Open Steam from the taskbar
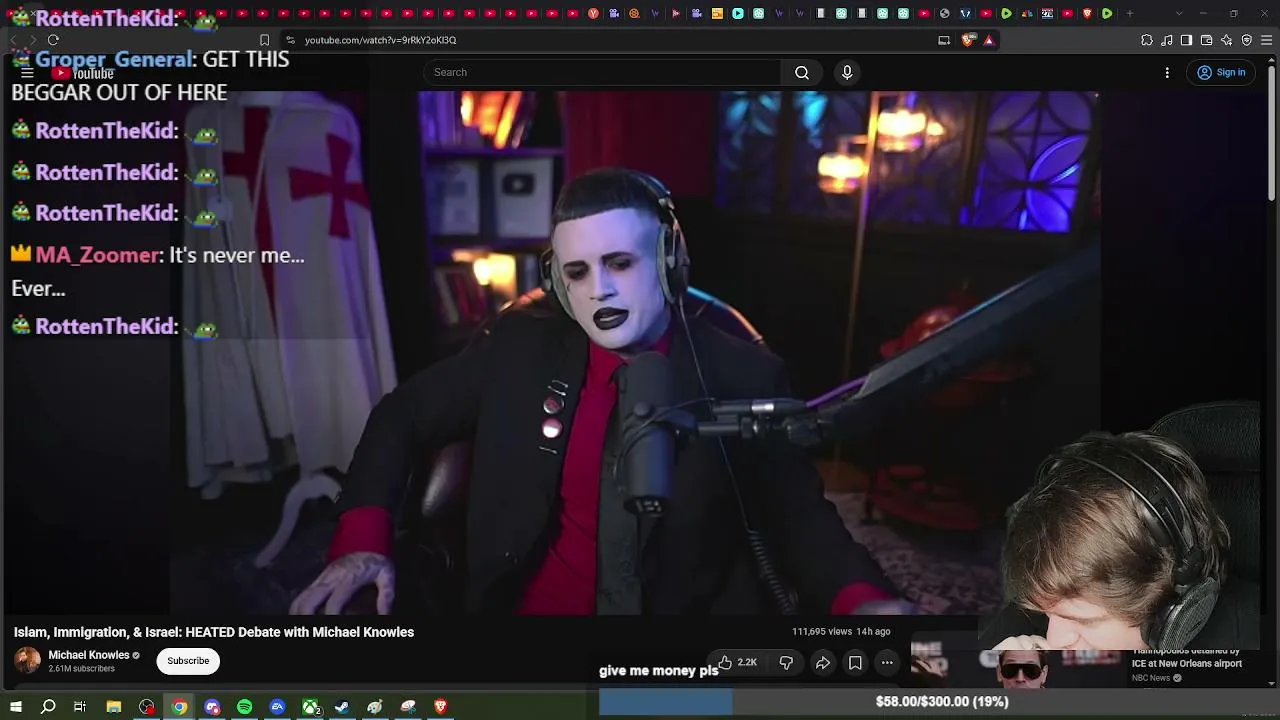This screenshot has height=720, width=1280. click(342, 707)
